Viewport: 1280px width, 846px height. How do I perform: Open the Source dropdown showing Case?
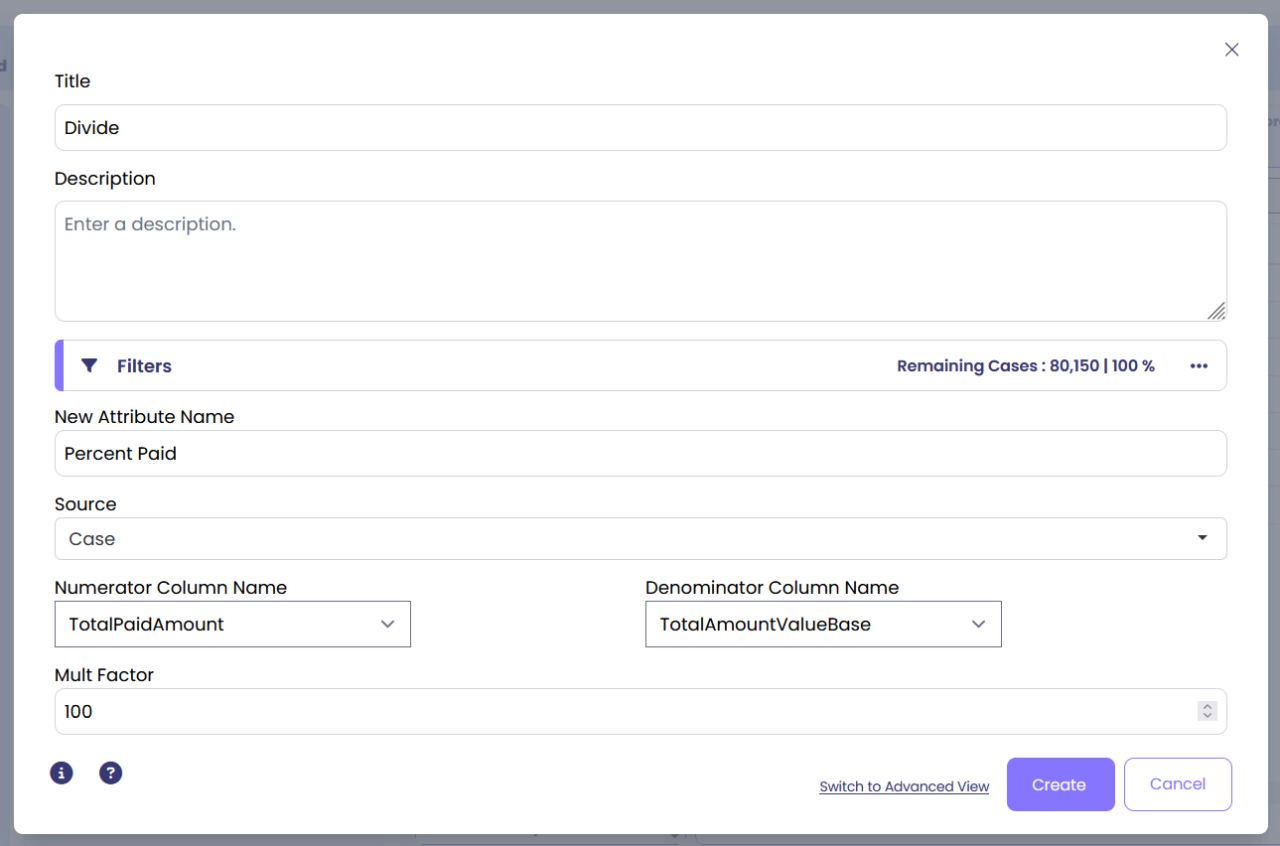(640, 539)
